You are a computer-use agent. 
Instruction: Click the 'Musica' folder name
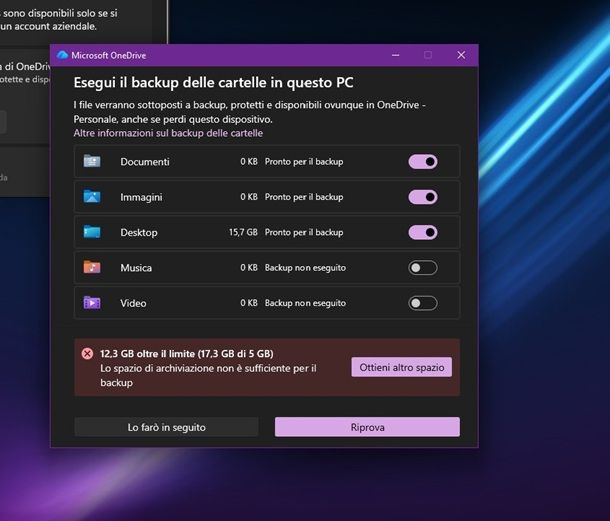(x=136, y=268)
